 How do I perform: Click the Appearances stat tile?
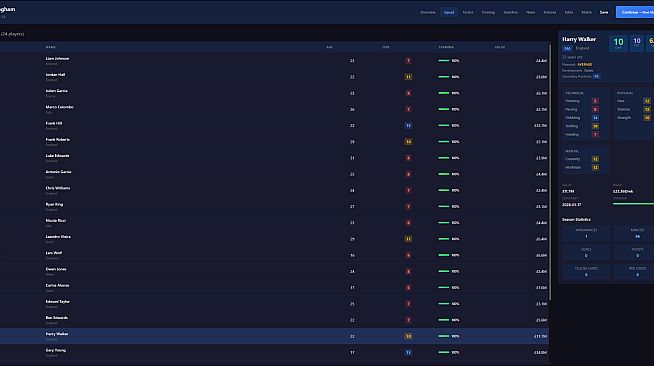coord(586,233)
